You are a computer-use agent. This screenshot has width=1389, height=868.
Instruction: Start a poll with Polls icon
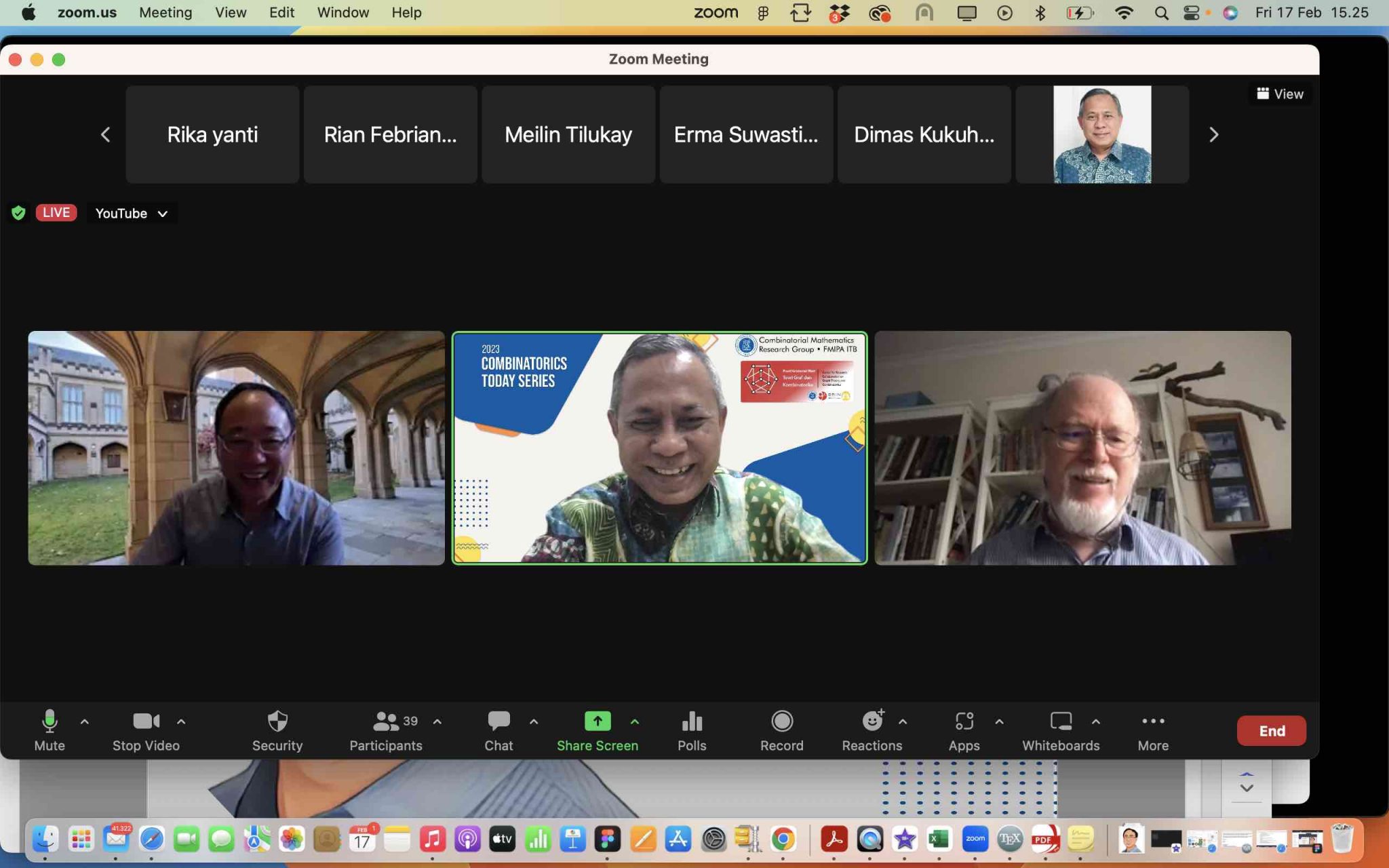[x=691, y=730]
